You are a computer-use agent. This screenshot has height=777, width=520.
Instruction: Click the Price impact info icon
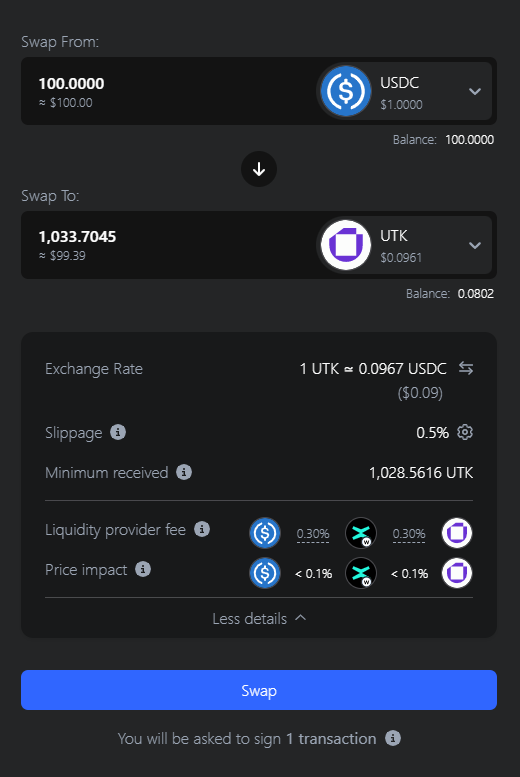click(143, 569)
